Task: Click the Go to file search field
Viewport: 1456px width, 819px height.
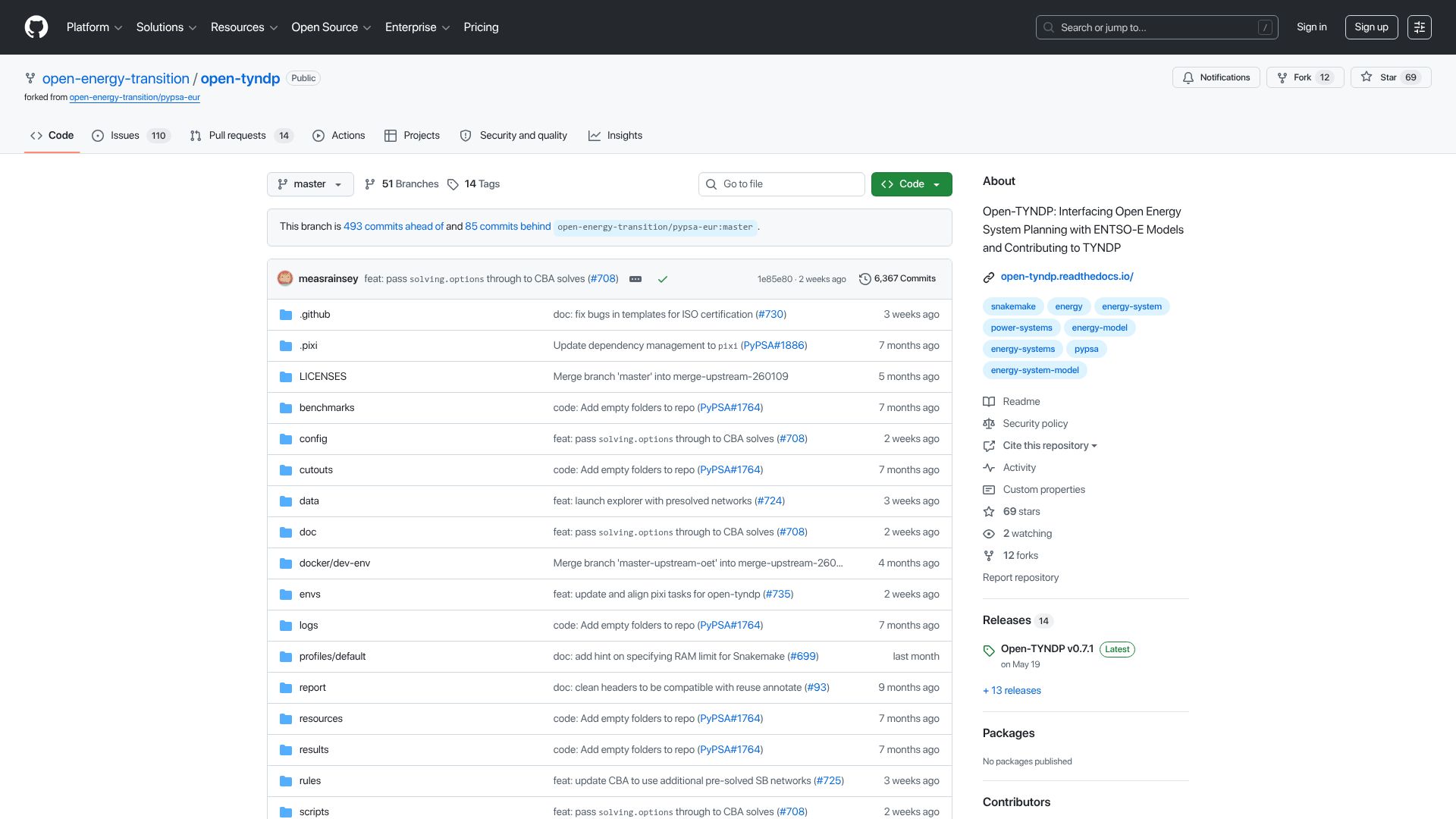Action: pyautogui.click(x=782, y=184)
